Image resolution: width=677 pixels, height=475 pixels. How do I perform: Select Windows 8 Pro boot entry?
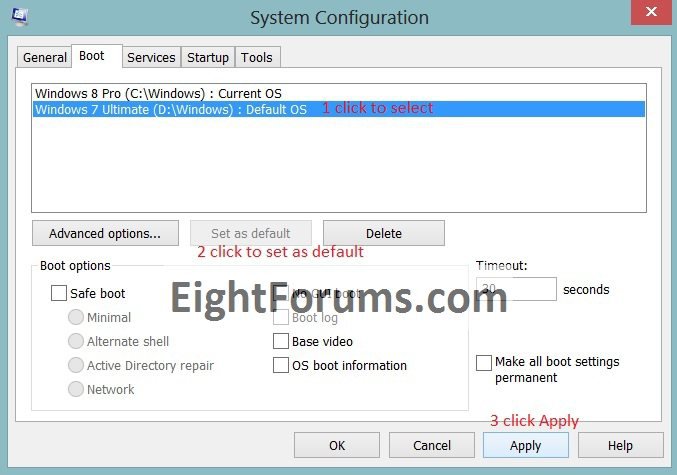click(x=339, y=93)
